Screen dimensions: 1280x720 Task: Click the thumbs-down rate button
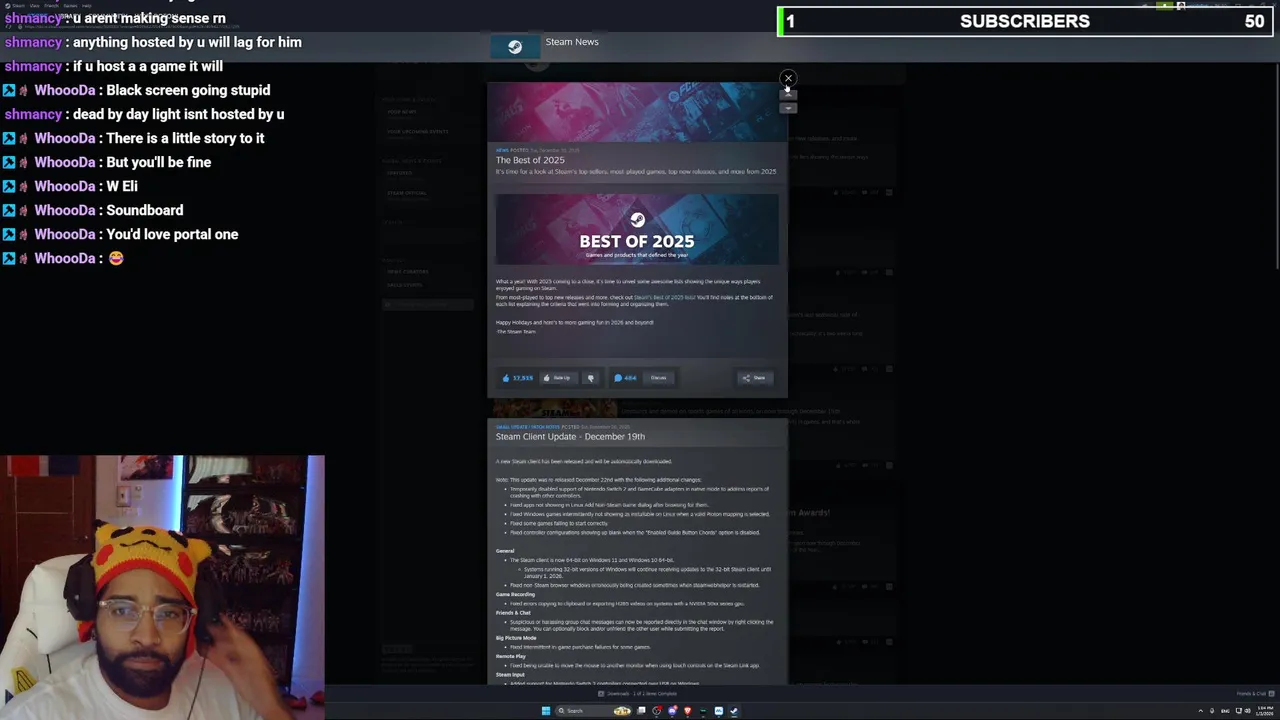tap(590, 378)
